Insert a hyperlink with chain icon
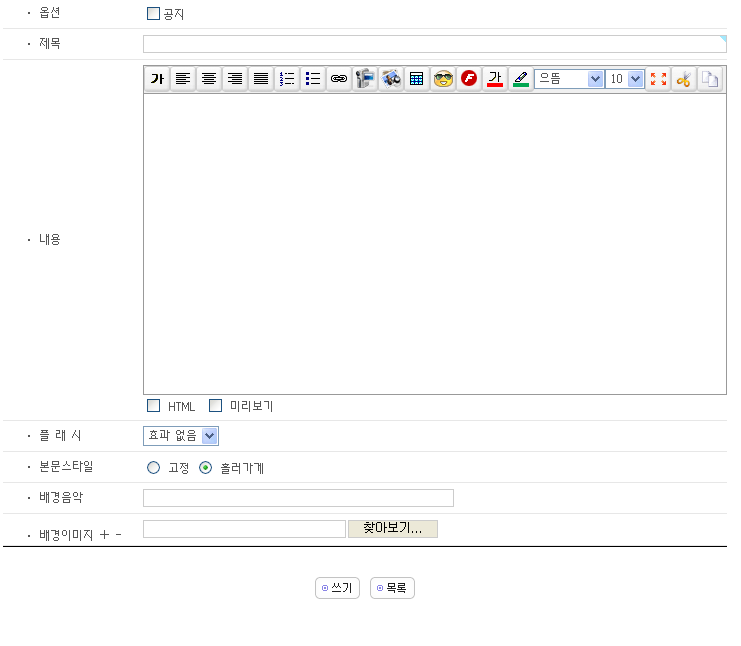Image resolution: width=741 pixels, height=646 pixels. click(339, 78)
